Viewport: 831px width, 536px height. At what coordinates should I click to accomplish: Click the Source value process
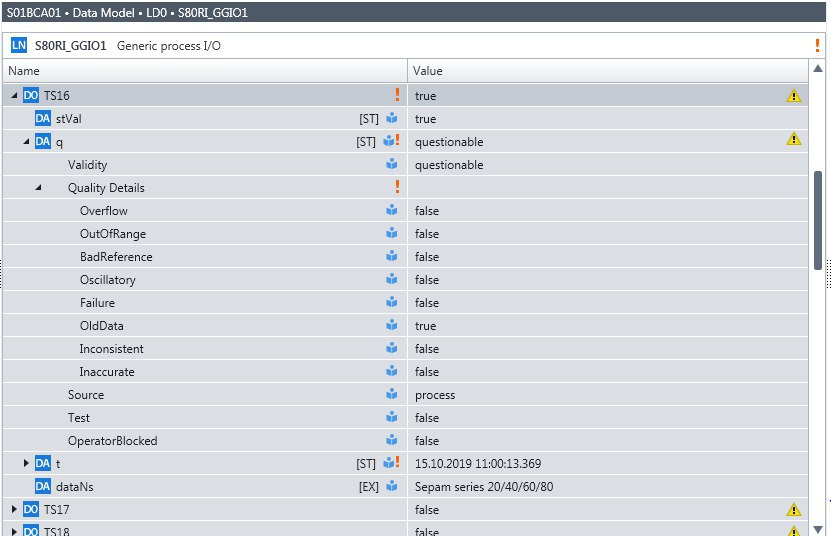point(435,395)
